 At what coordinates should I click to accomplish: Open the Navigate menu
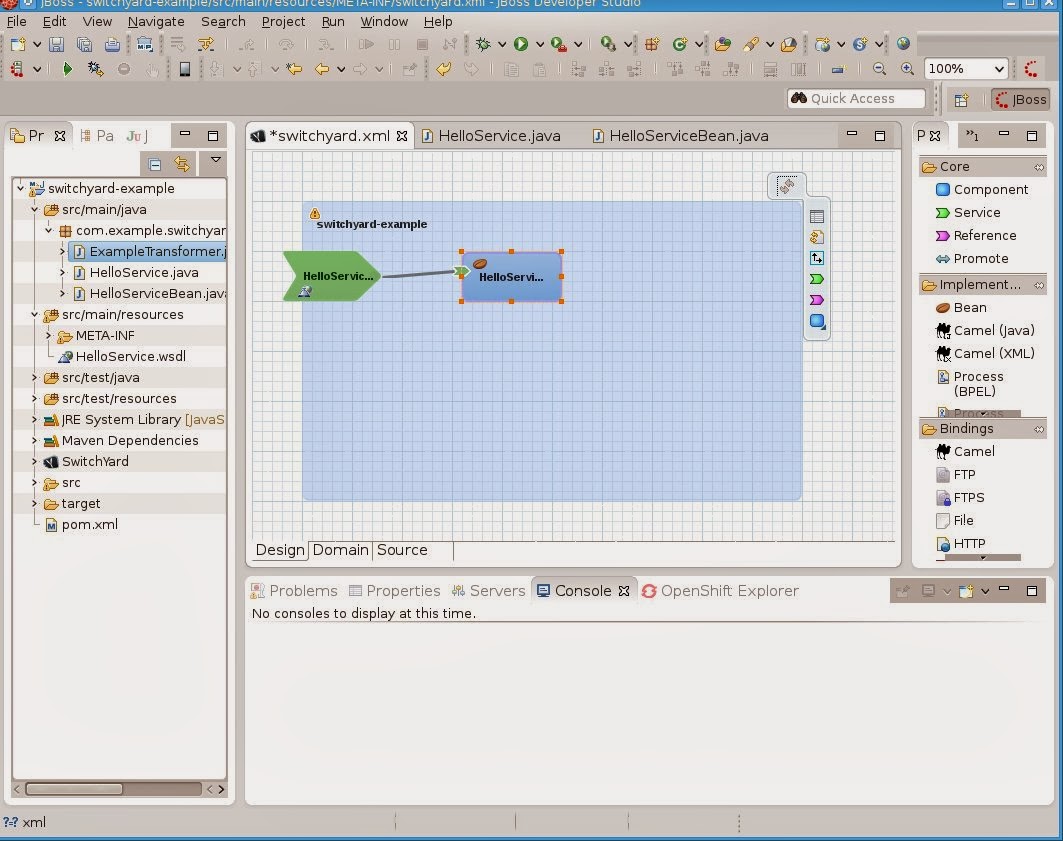pos(156,22)
